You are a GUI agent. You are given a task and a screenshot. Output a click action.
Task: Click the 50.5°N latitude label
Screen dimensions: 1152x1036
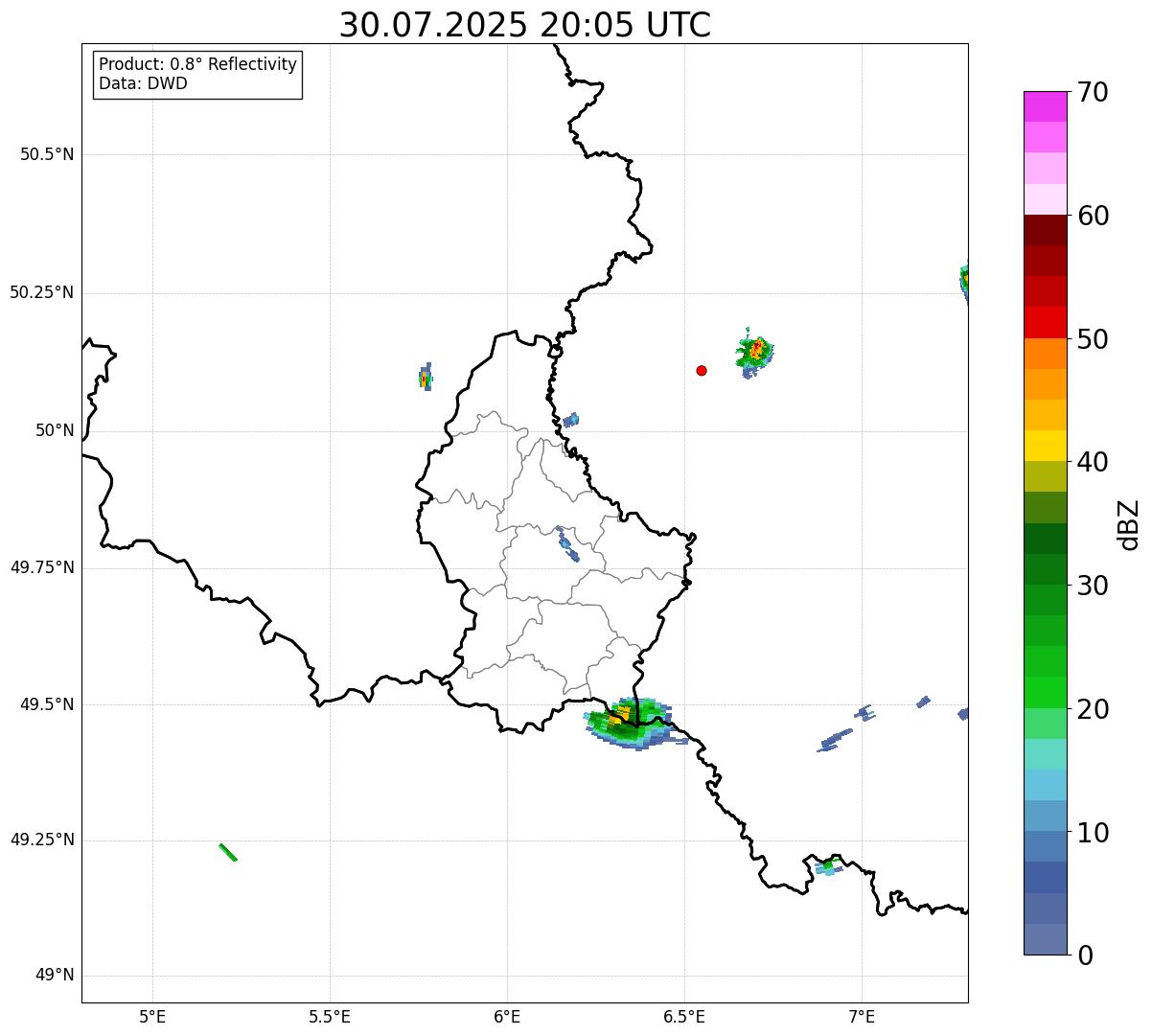coord(47,154)
